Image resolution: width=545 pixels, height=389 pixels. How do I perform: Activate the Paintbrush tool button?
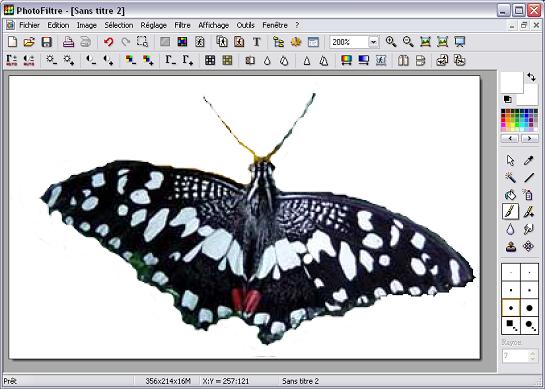click(x=510, y=212)
